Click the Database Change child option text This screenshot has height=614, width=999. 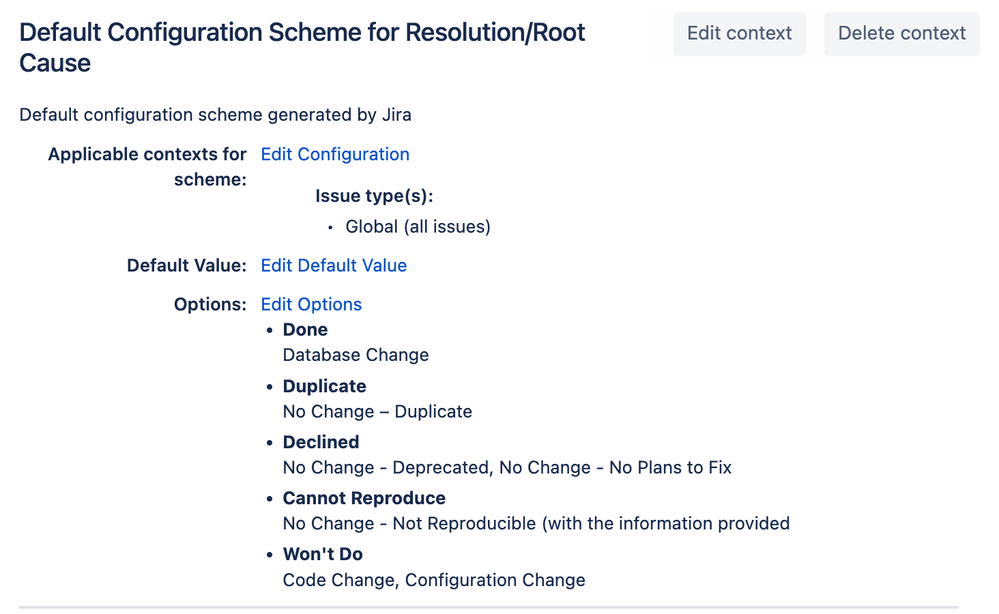tap(356, 355)
